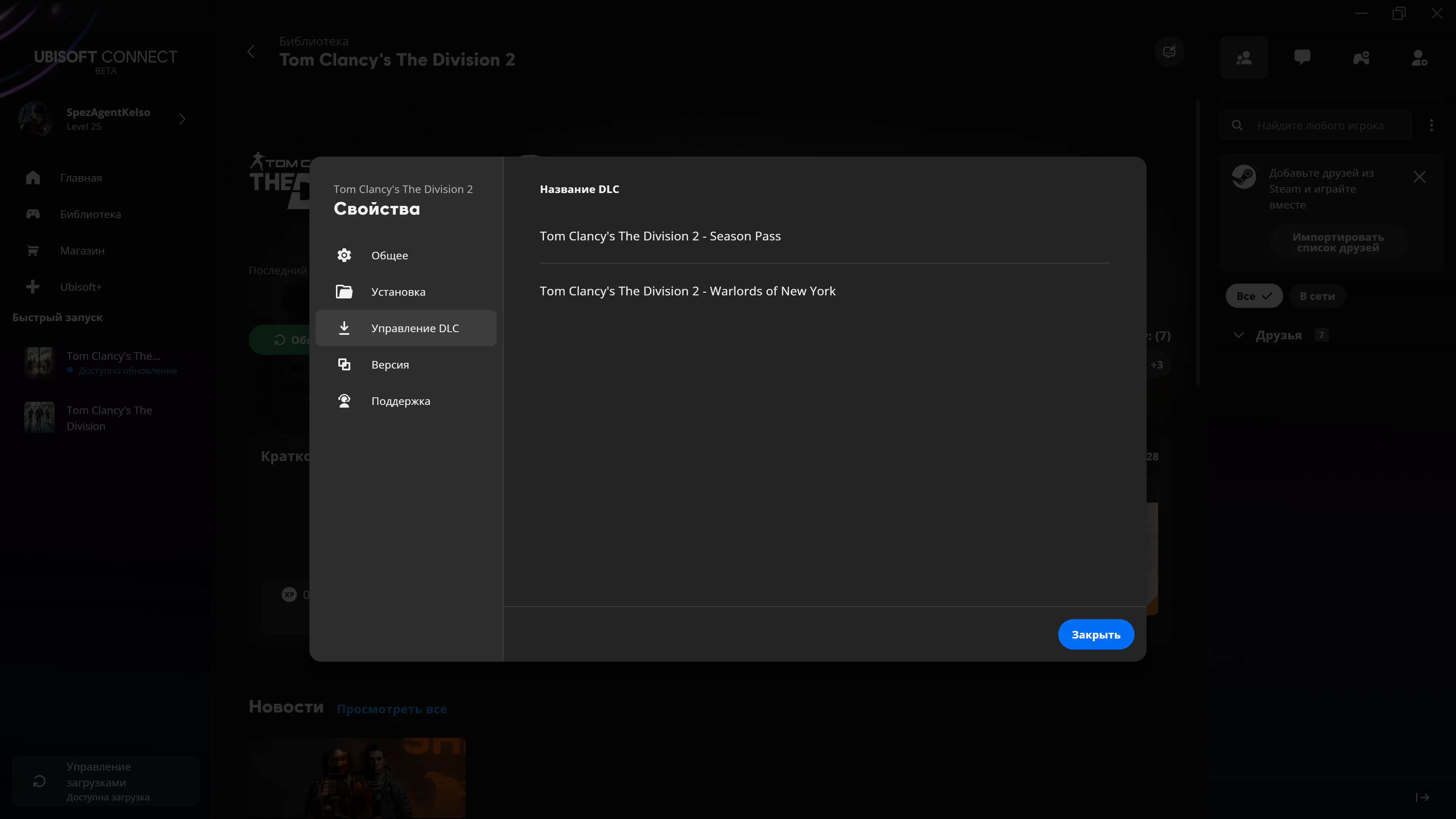Click the download icon for Управление DLC
The image size is (1456, 819).
coord(344,328)
